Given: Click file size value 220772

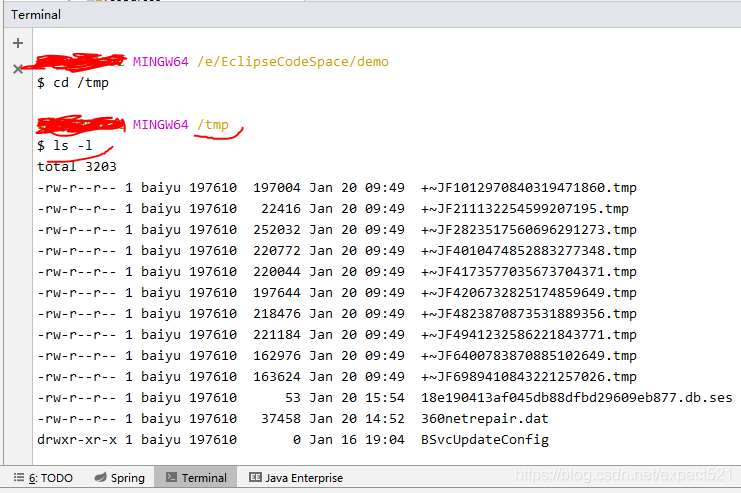Looking at the screenshot, I should tap(277, 251).
